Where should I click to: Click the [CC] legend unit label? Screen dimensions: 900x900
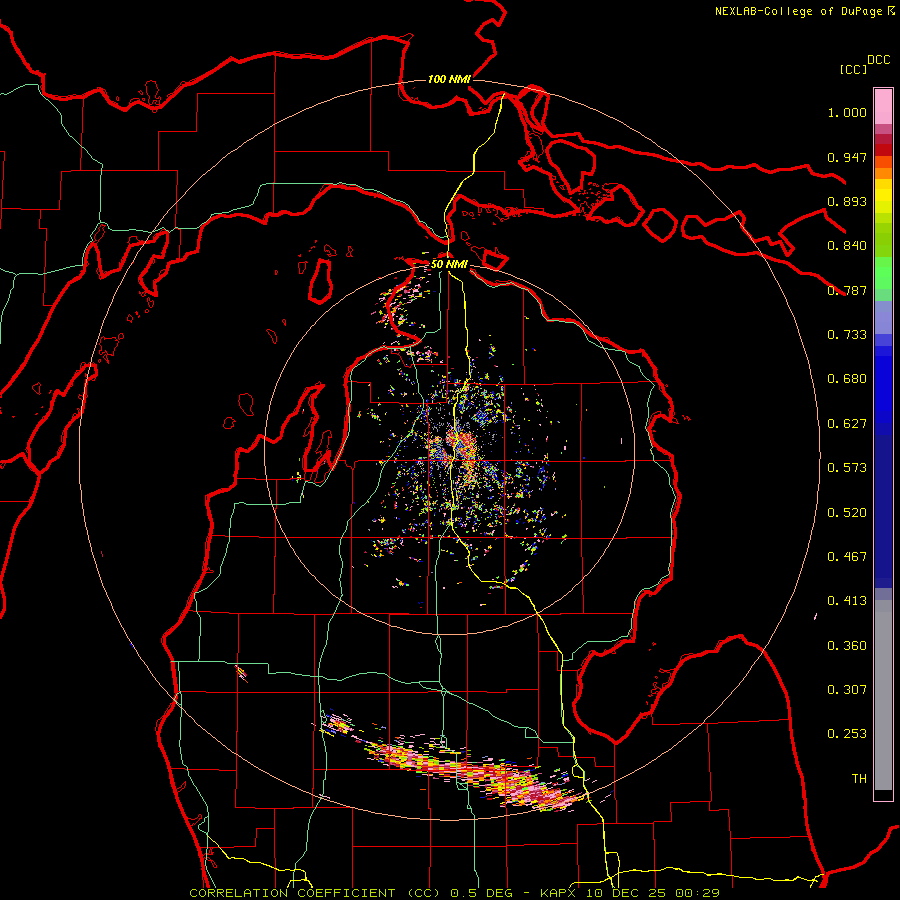853,69
